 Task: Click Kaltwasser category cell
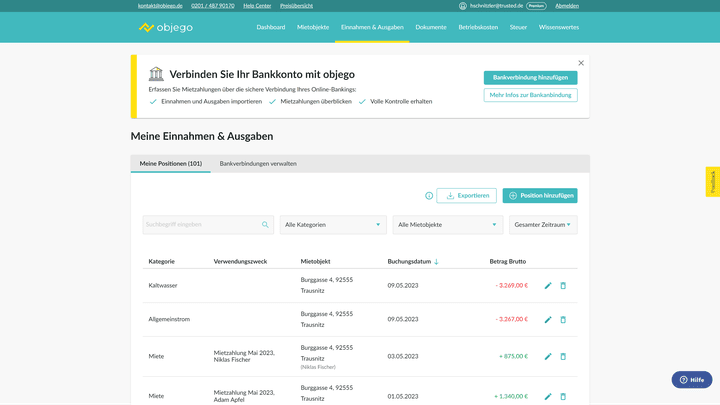click(x=163, y=286)
